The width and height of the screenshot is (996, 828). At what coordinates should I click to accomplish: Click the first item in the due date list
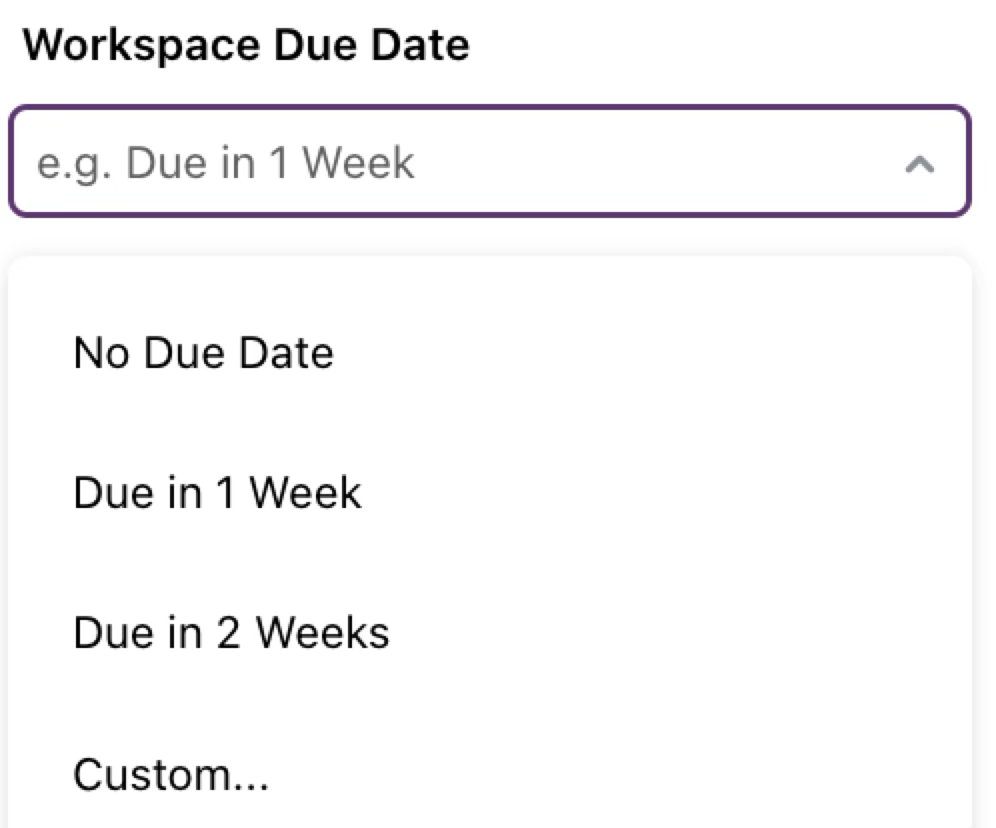203,353
